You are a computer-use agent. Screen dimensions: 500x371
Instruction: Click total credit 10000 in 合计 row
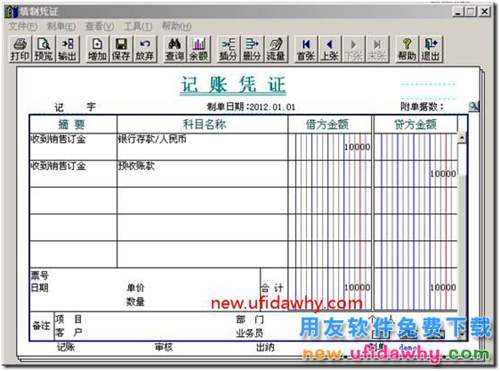tap(443, 287)
